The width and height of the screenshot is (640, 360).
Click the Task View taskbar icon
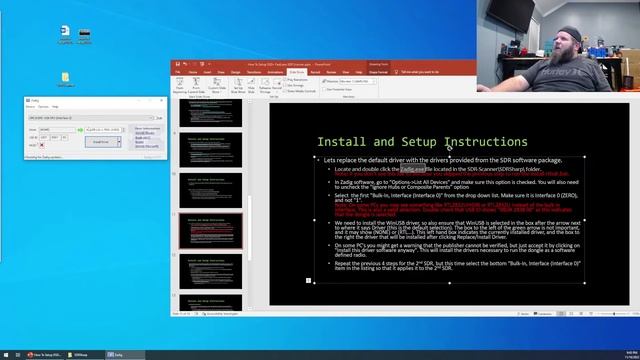[18, 355]
